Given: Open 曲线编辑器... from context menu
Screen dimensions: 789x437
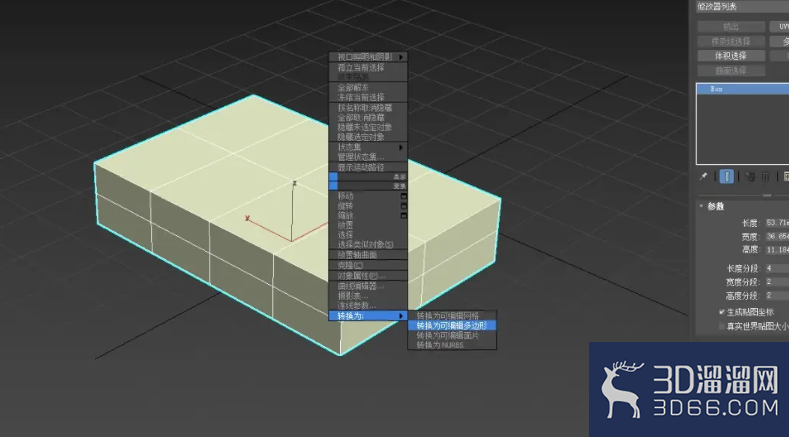Looking at the screenshot, I should pyautogui.click(x=368, y=286).
